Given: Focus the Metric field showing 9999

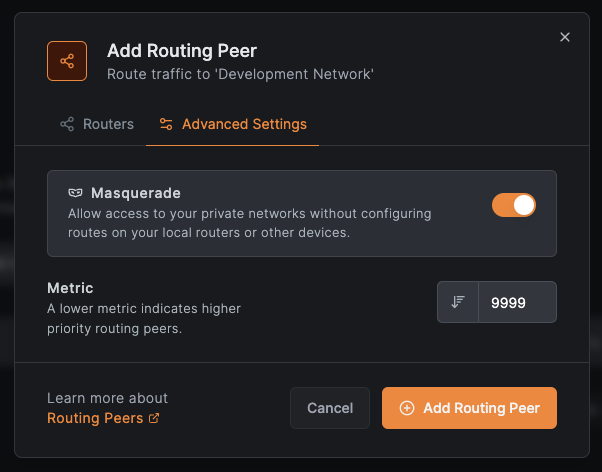Looking at the screenshot, I should point(516,302).
